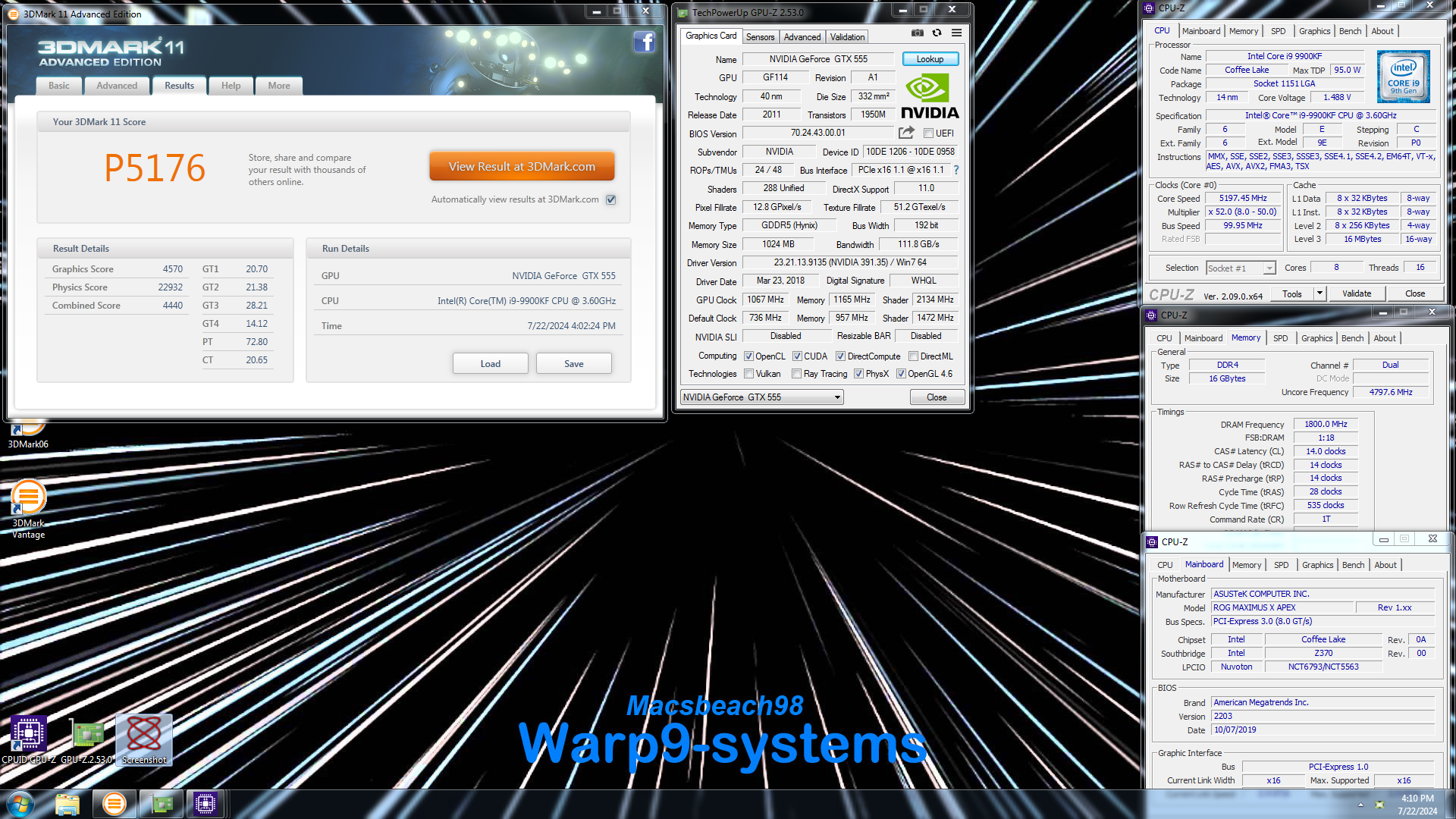This screenshot has height=819, width=1456.
Task: Open File Explorer from taskbar
Action: click(67, 804)
